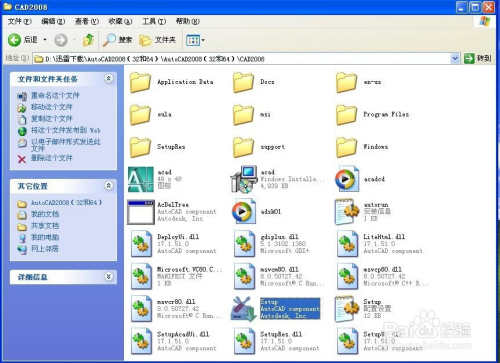Click the Back (后退) toolbar button
The image size is (500, 363).
pos(22,40)
